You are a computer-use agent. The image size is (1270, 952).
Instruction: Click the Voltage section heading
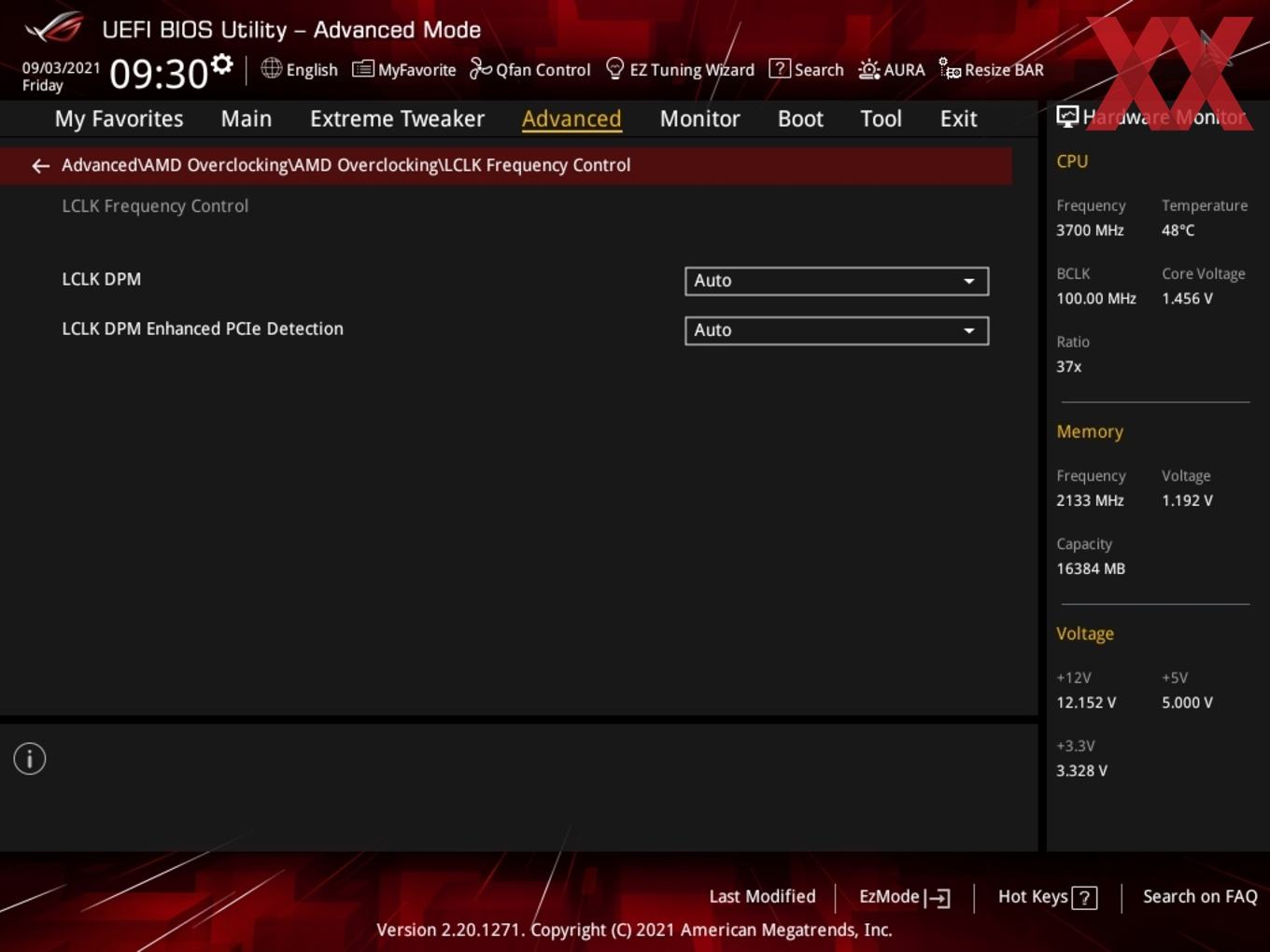click(1085, 634)
